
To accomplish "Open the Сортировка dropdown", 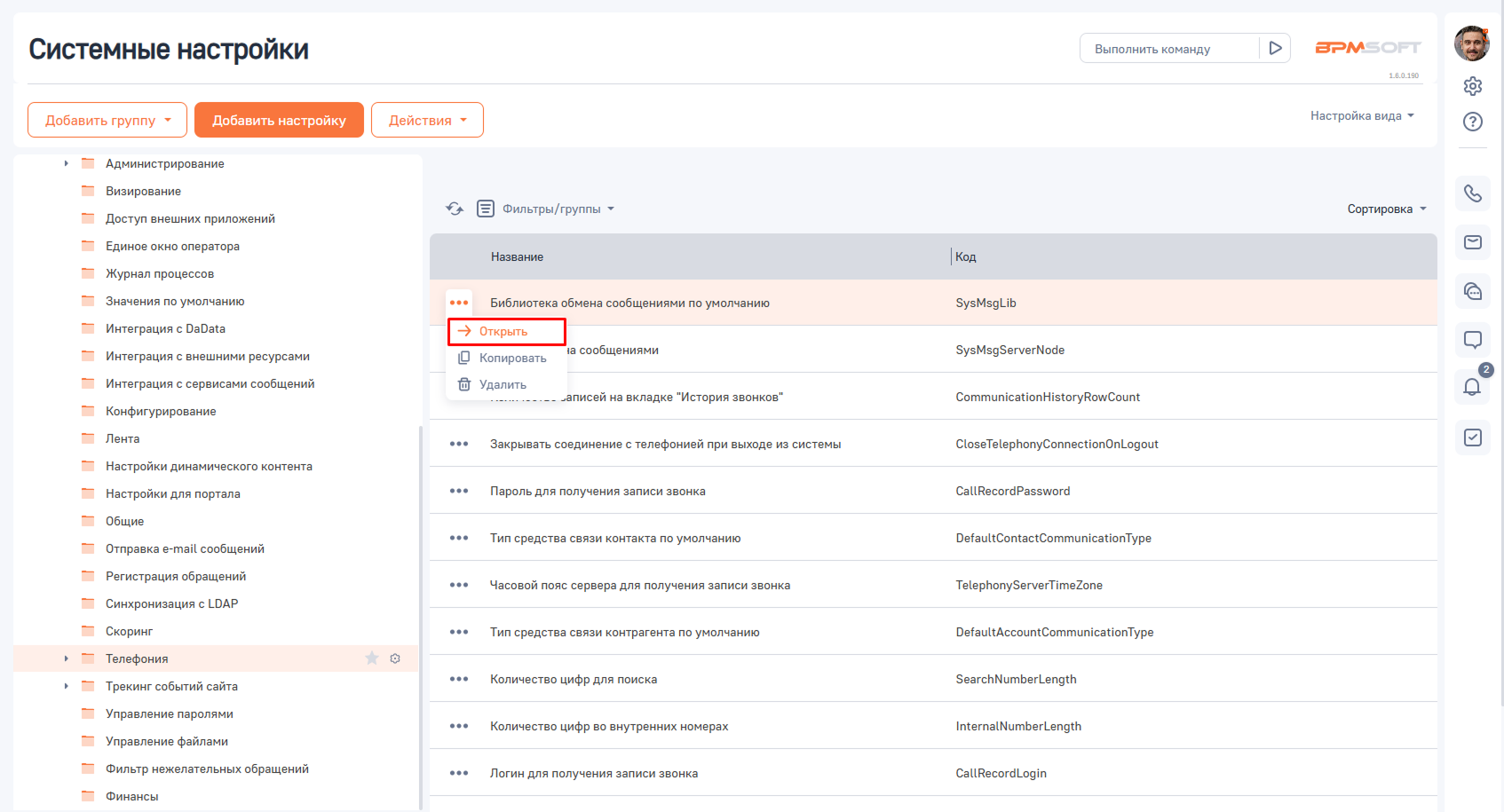I will coord(1386,209).
